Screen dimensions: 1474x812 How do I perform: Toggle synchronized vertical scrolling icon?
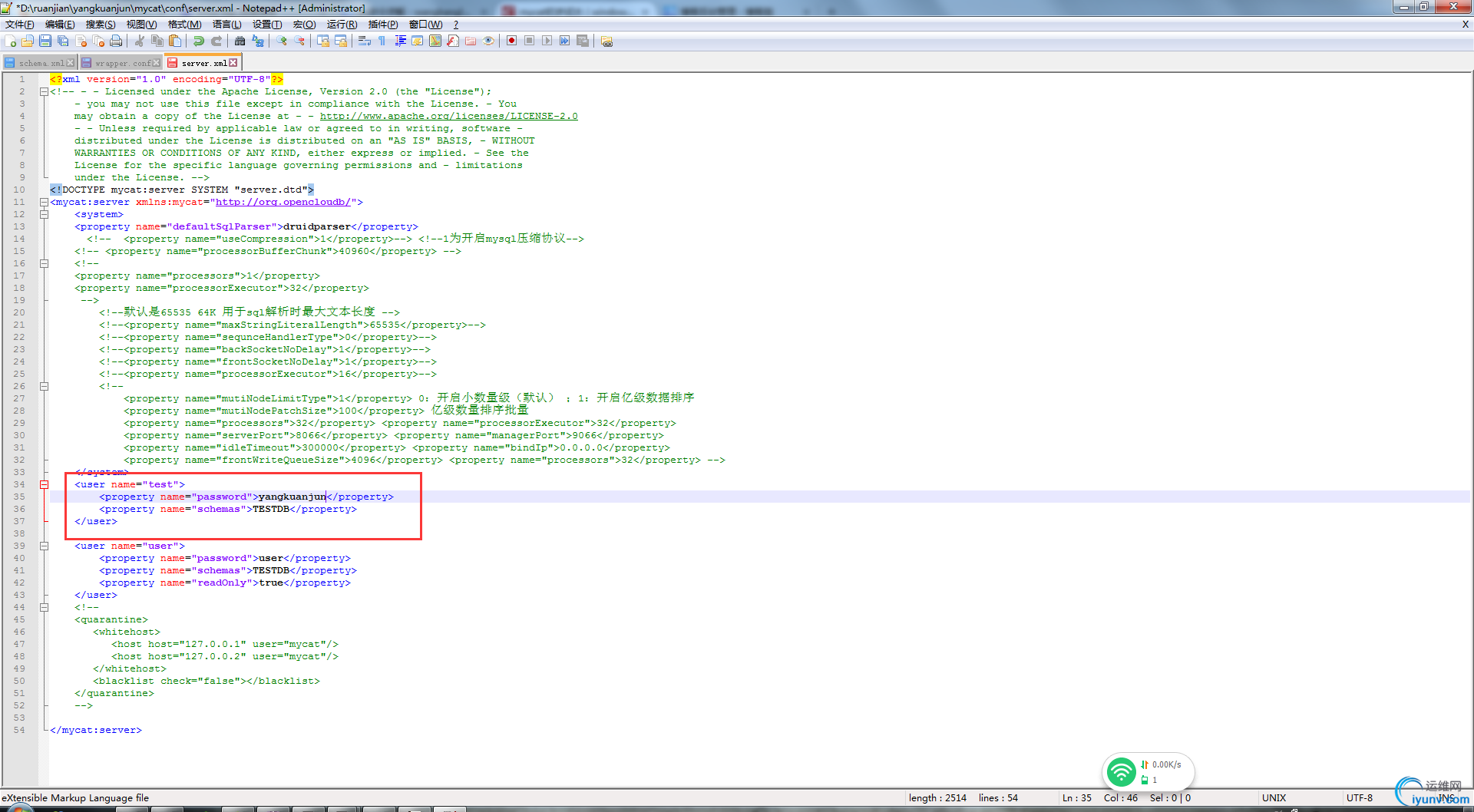pyautogui.click(x=323, y=41)
